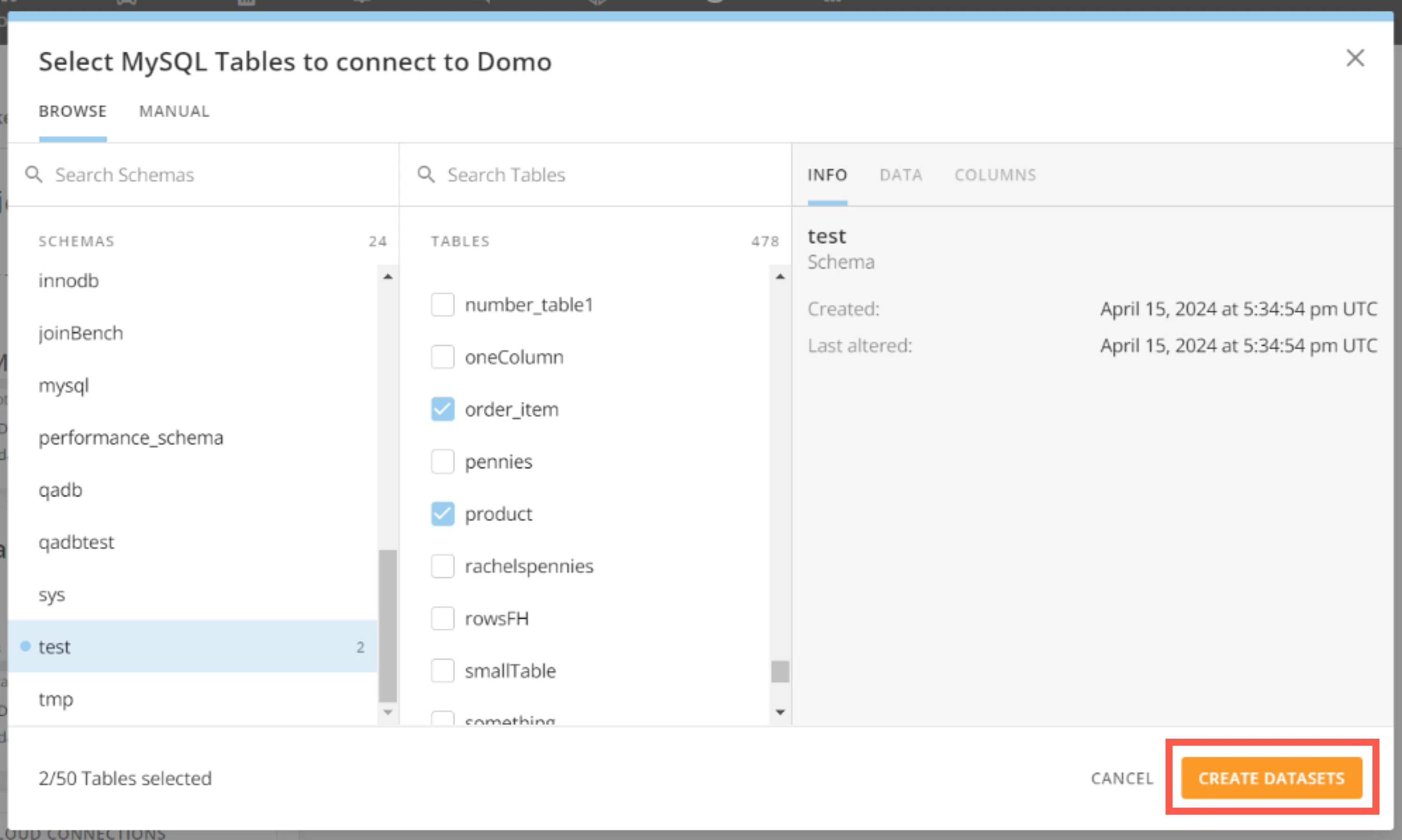
Task: Check the oneColumn table checkbox
Action: [x=442, y=356]
